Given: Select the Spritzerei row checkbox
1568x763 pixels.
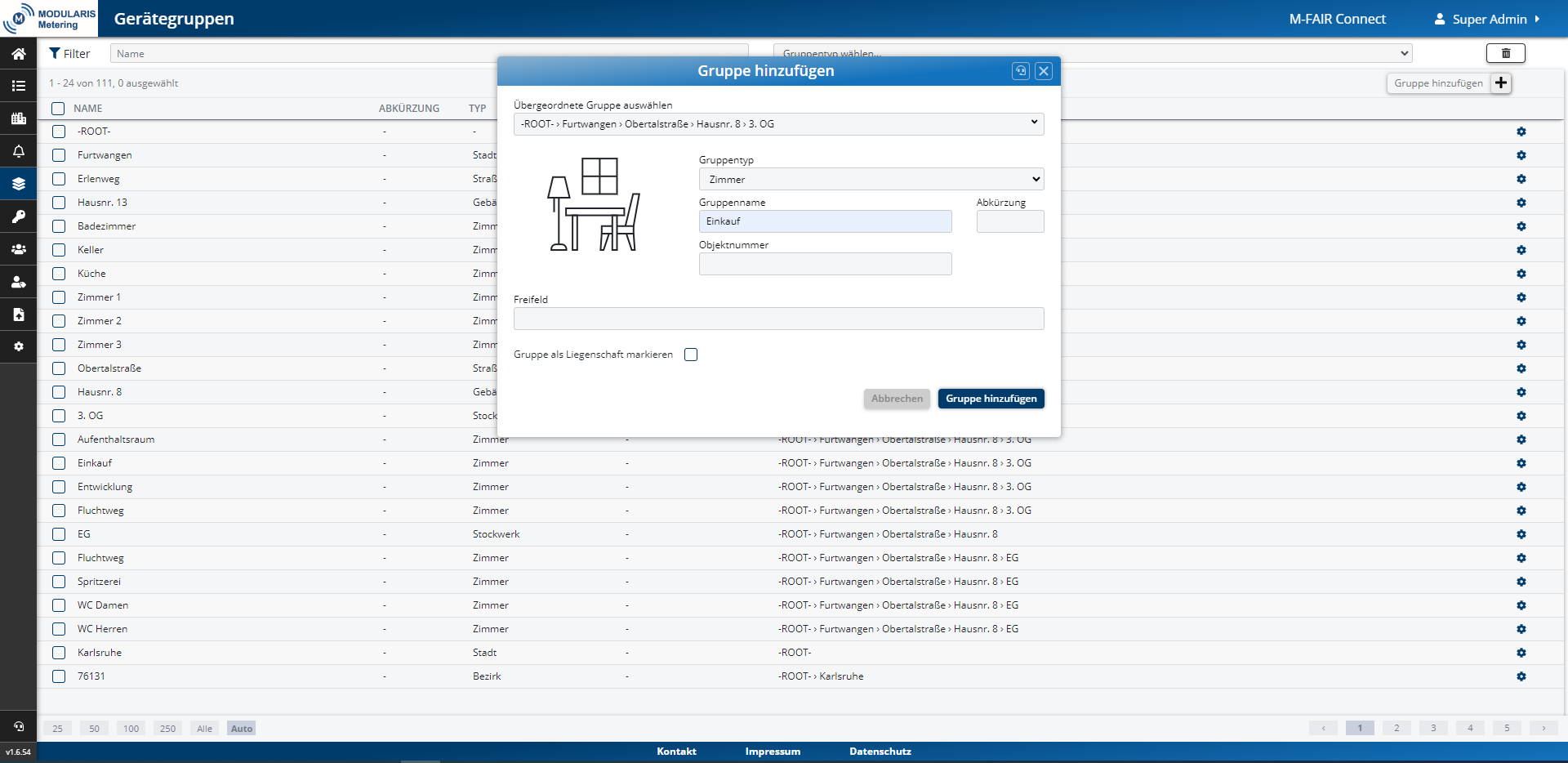Looking at the screenshot, I should 59,582.
